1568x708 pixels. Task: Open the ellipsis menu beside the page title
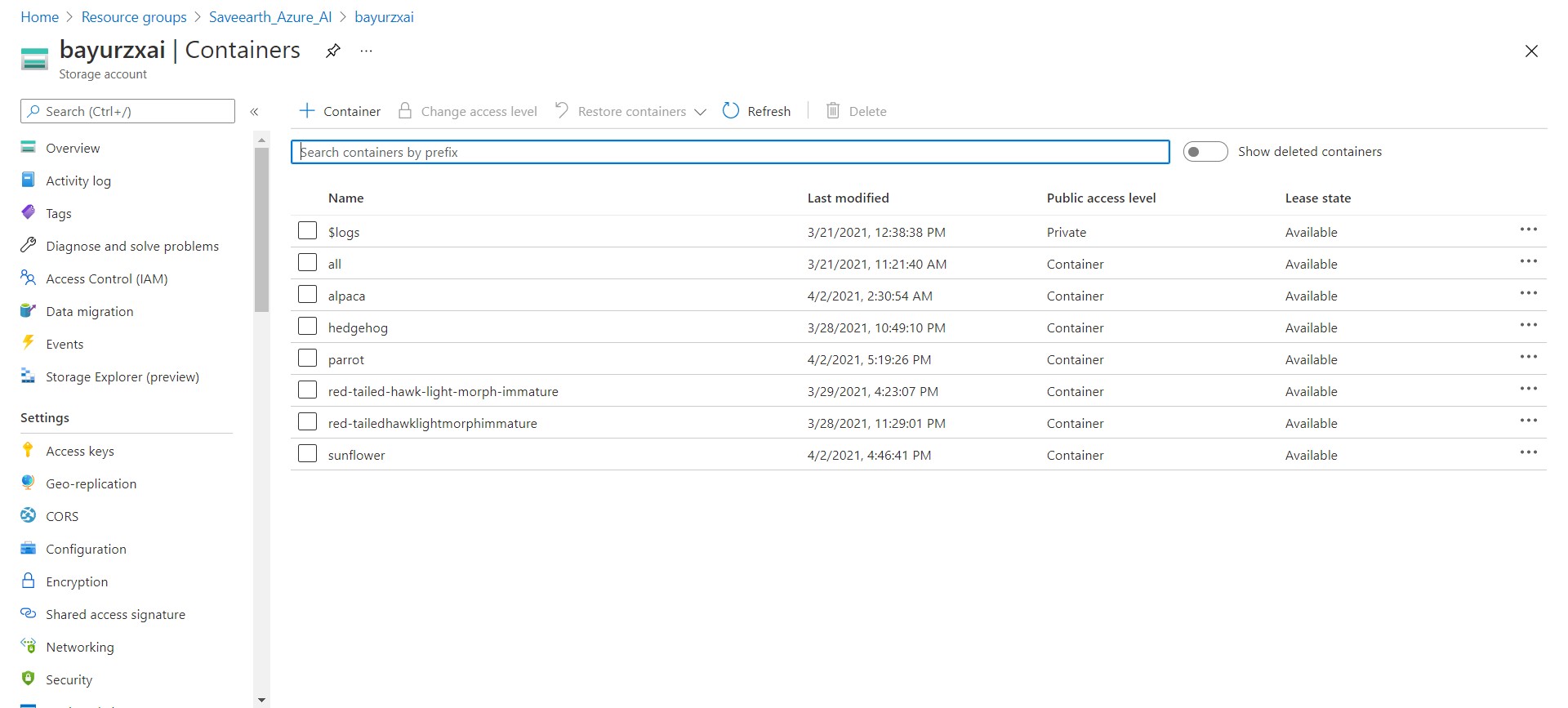[366, 51]
